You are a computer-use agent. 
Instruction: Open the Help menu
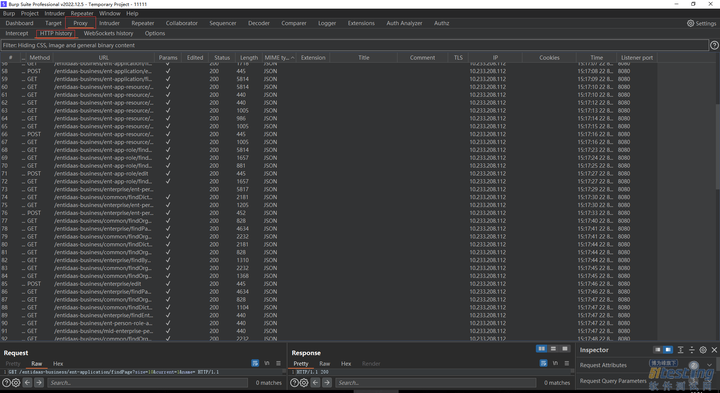[x=132, y=13]
